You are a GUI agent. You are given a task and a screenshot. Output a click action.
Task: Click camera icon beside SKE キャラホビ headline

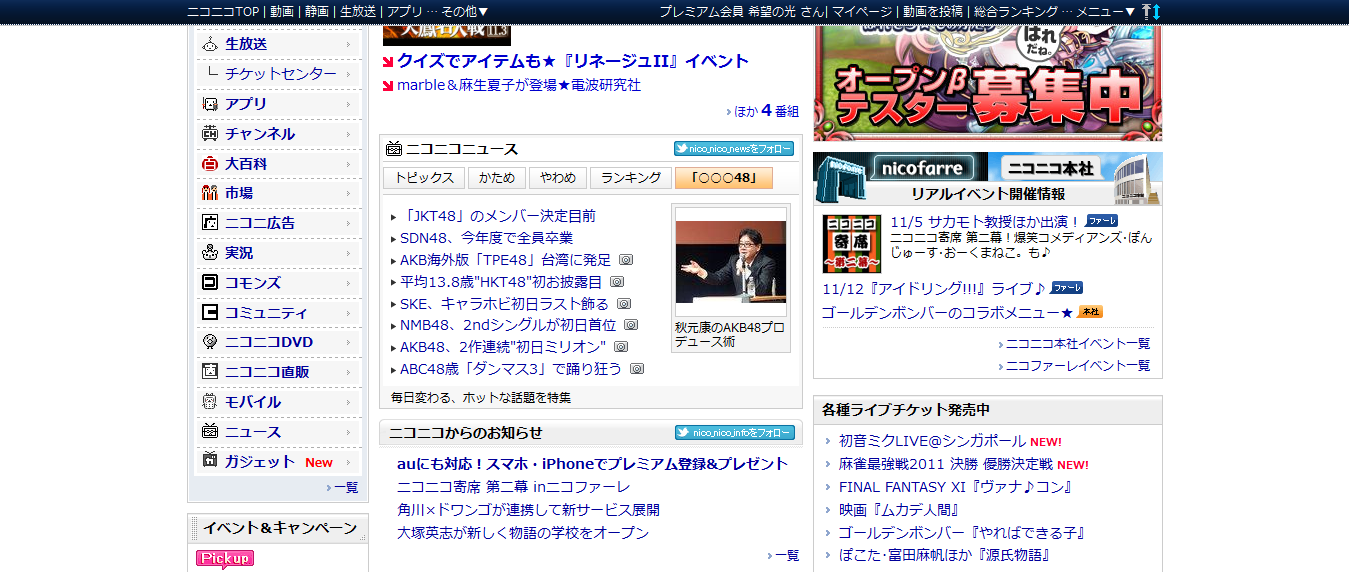(624, 304)
